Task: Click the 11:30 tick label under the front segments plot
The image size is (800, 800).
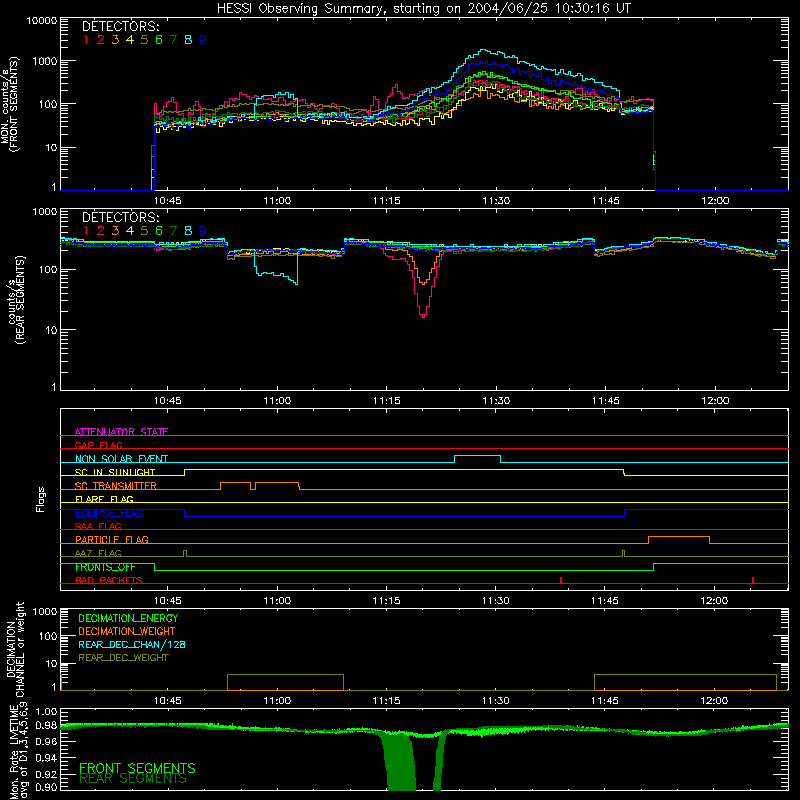Action: click(x=496, y=201)
